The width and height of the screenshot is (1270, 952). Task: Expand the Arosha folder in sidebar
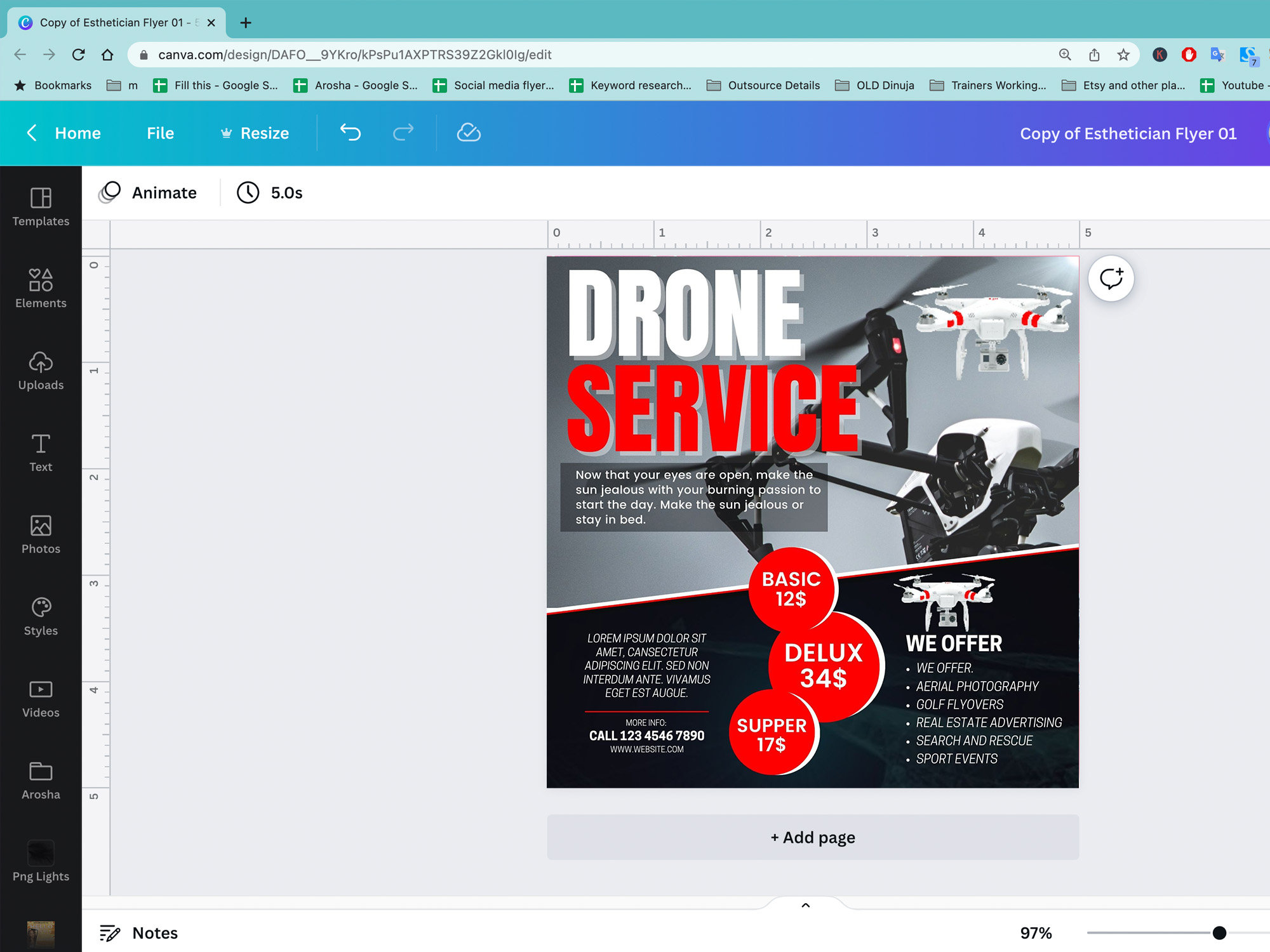pyautogui.click(x=41, y=779)
